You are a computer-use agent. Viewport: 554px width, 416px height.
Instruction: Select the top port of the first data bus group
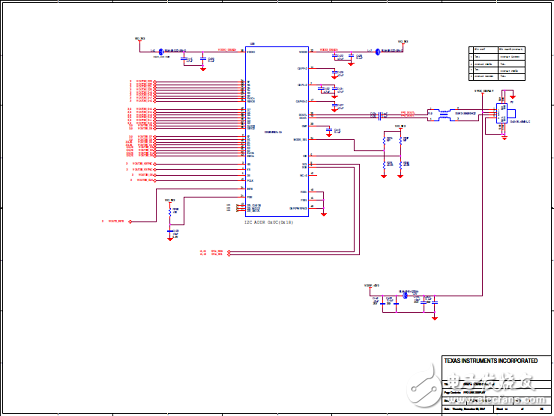(x=155, y=82)
